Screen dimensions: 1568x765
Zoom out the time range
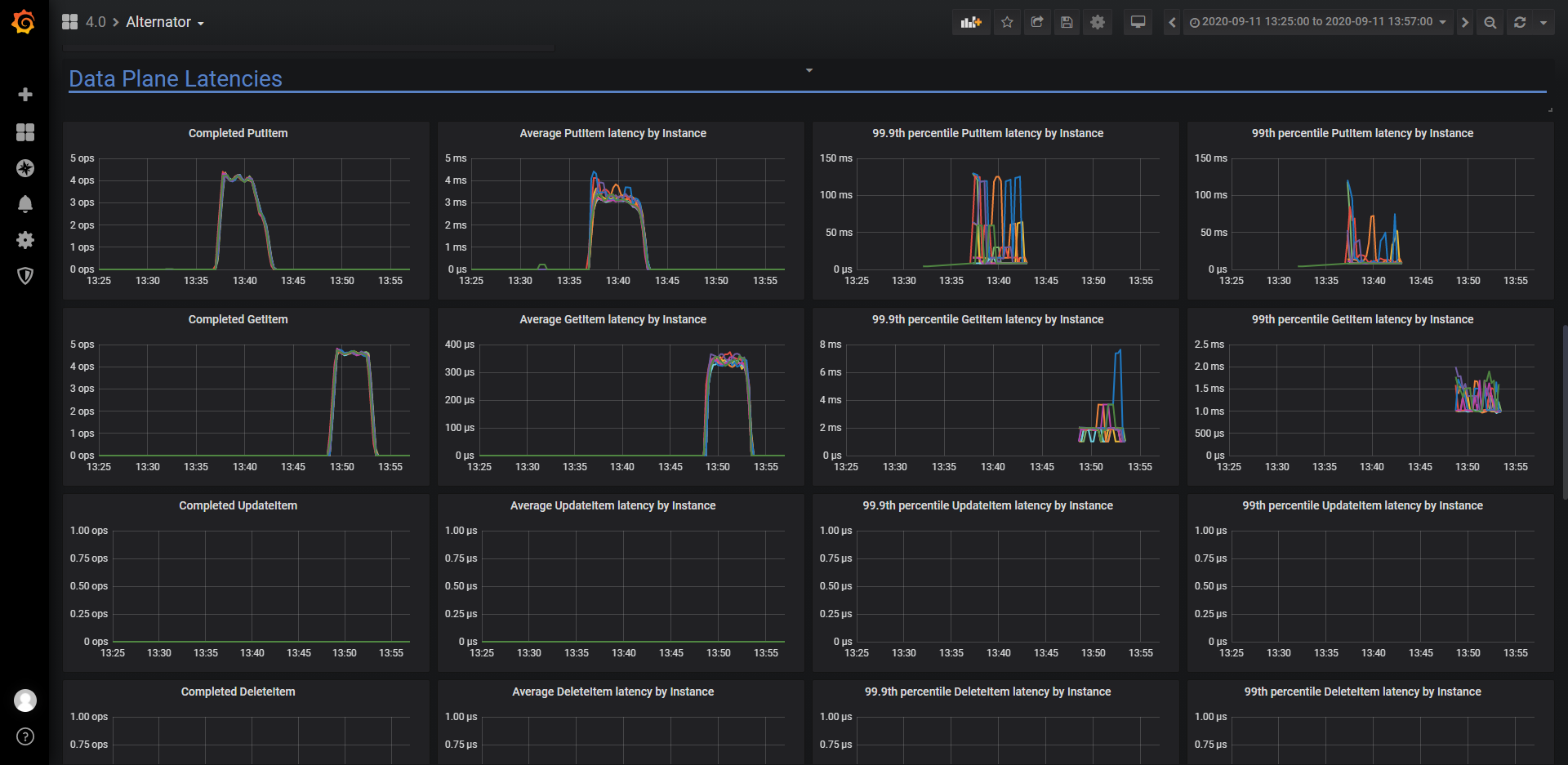pyautogui.click(x=1490, y=22)
